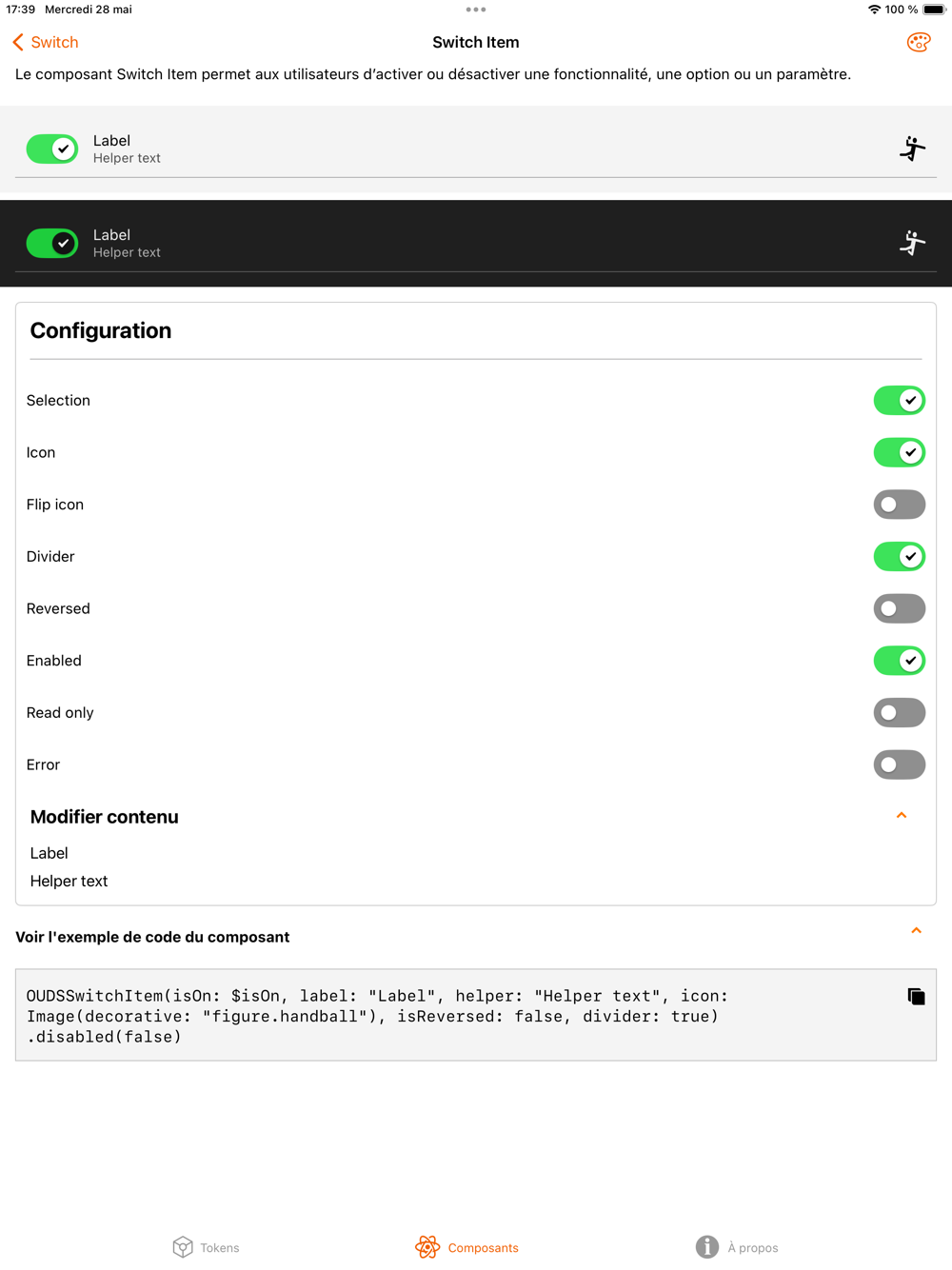Viewport: 952px width, 1270px height.
Task: Tap the '100 %' battery percentage
Action: point(902,10)
